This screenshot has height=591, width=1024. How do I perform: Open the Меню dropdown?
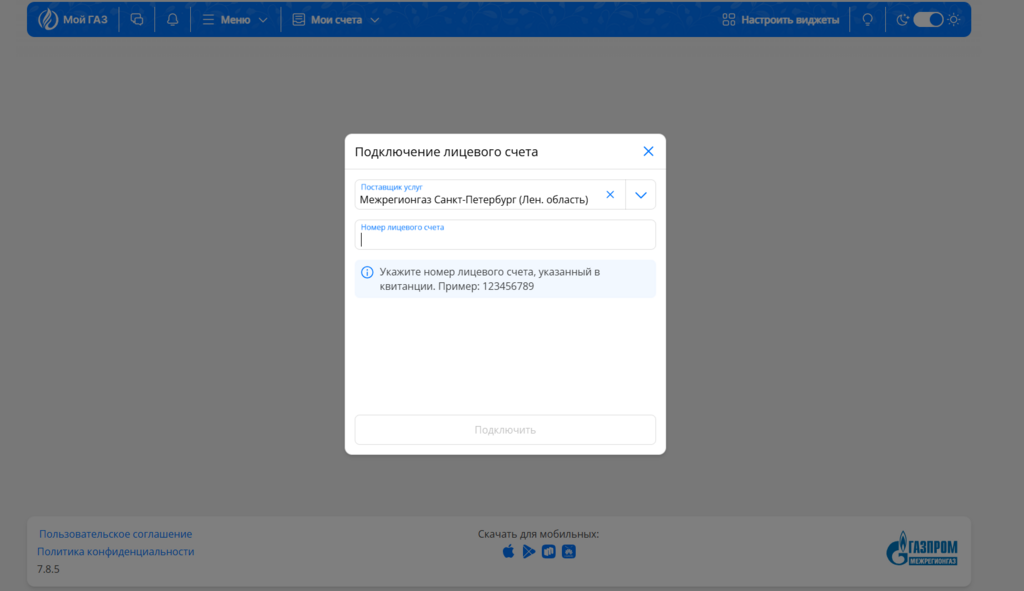tap(235, 19)
